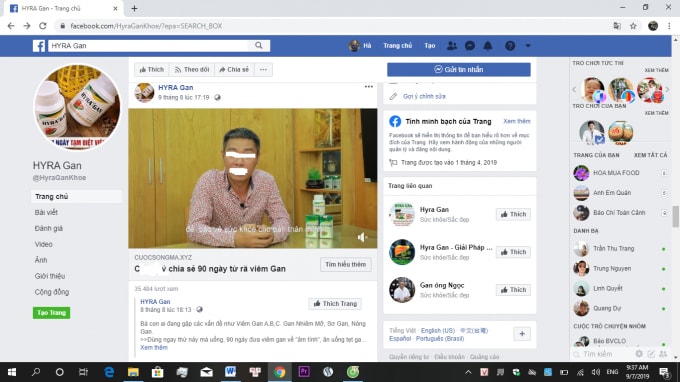Open the Messenger icon in top bar
The height and width of the screenshot is (382, 680).
point(470,46)
